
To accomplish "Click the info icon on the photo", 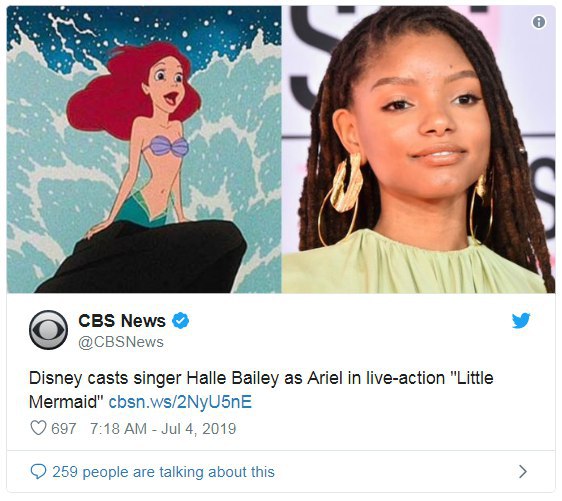I will tap(539, 22).
